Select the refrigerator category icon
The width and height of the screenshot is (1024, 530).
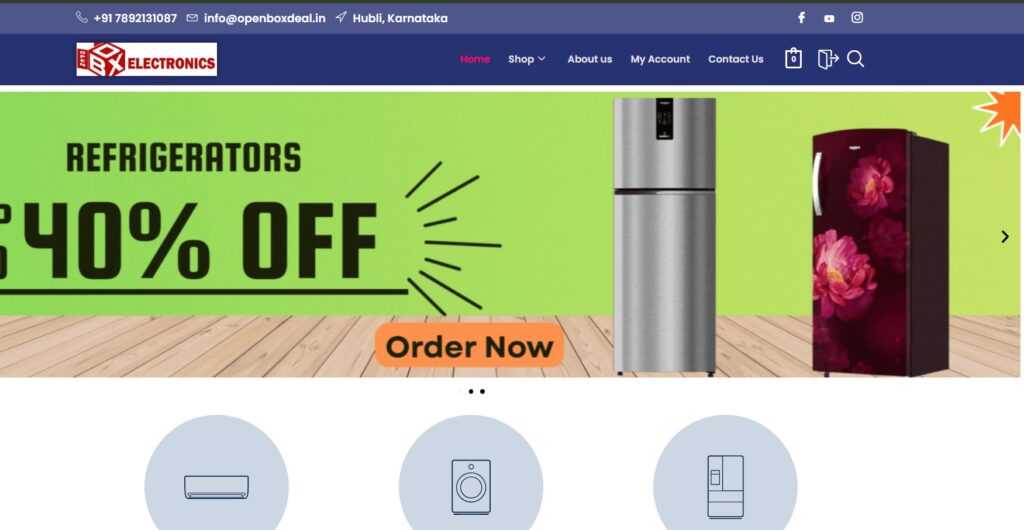(x=725, y=486)
